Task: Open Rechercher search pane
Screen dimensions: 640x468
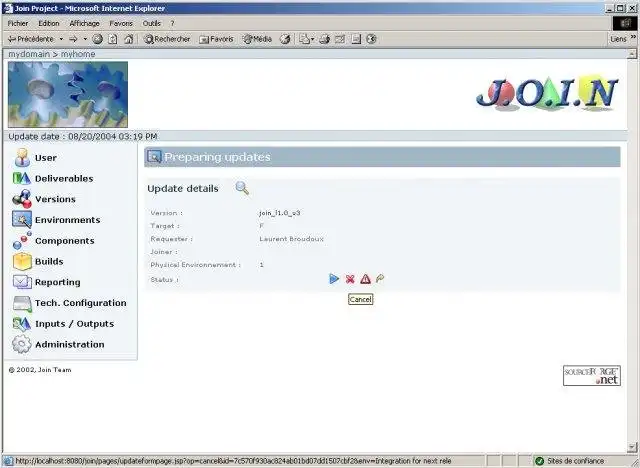Action: pos(167,39)
